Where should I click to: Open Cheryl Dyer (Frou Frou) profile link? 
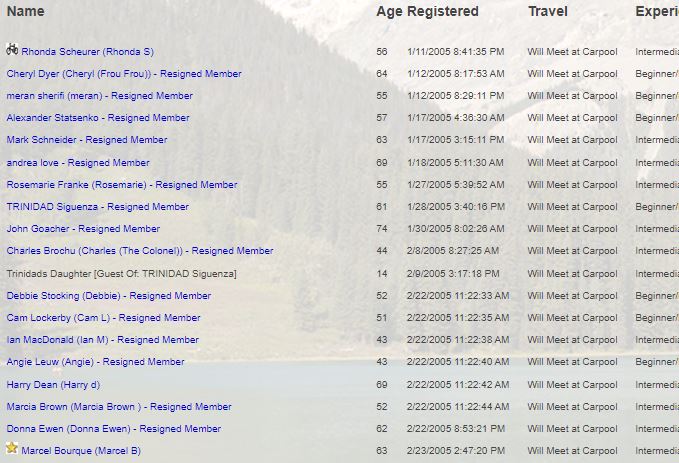click(124, 74)
